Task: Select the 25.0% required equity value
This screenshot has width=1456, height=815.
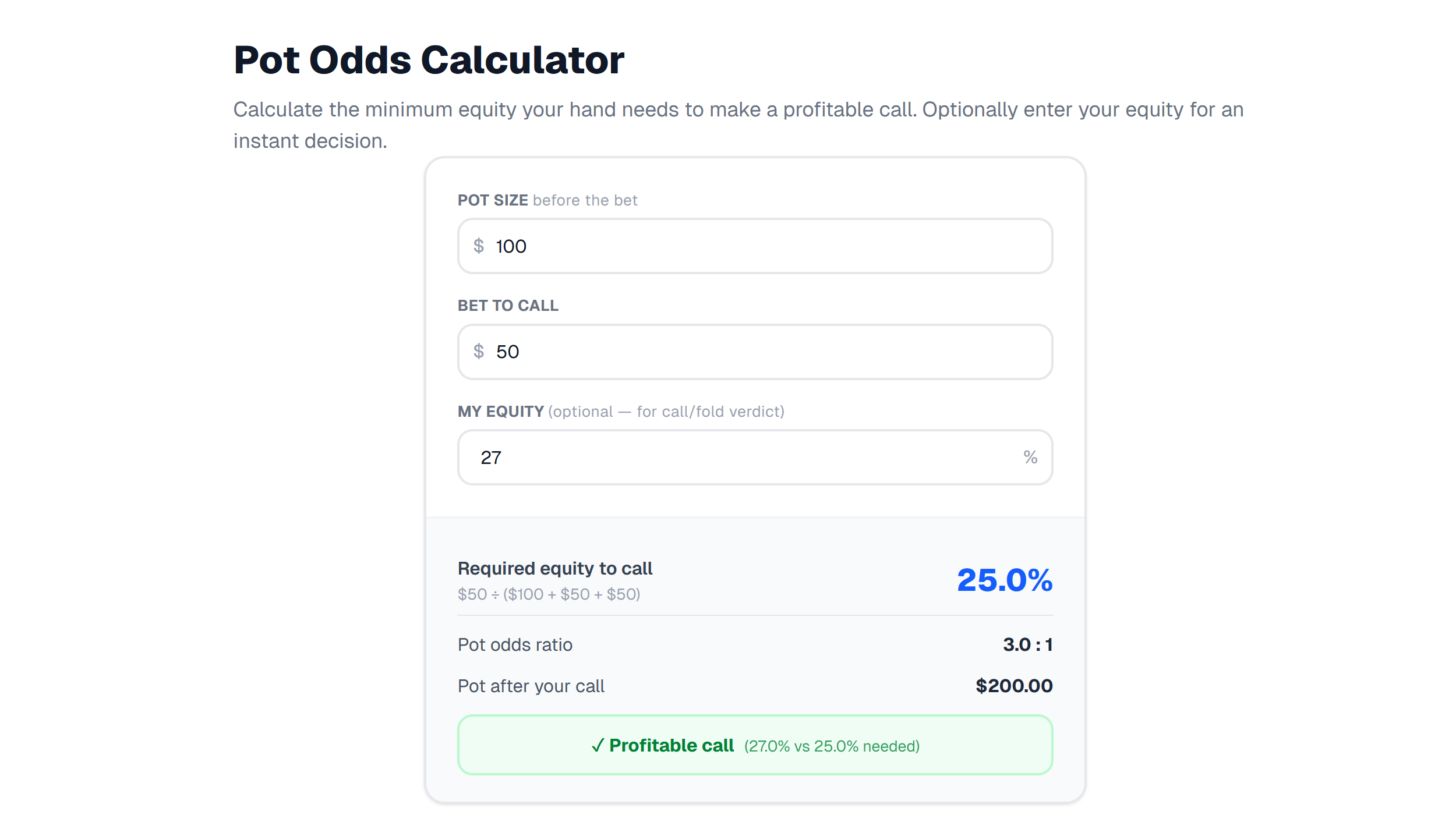Action: (x=1005, y=580)
